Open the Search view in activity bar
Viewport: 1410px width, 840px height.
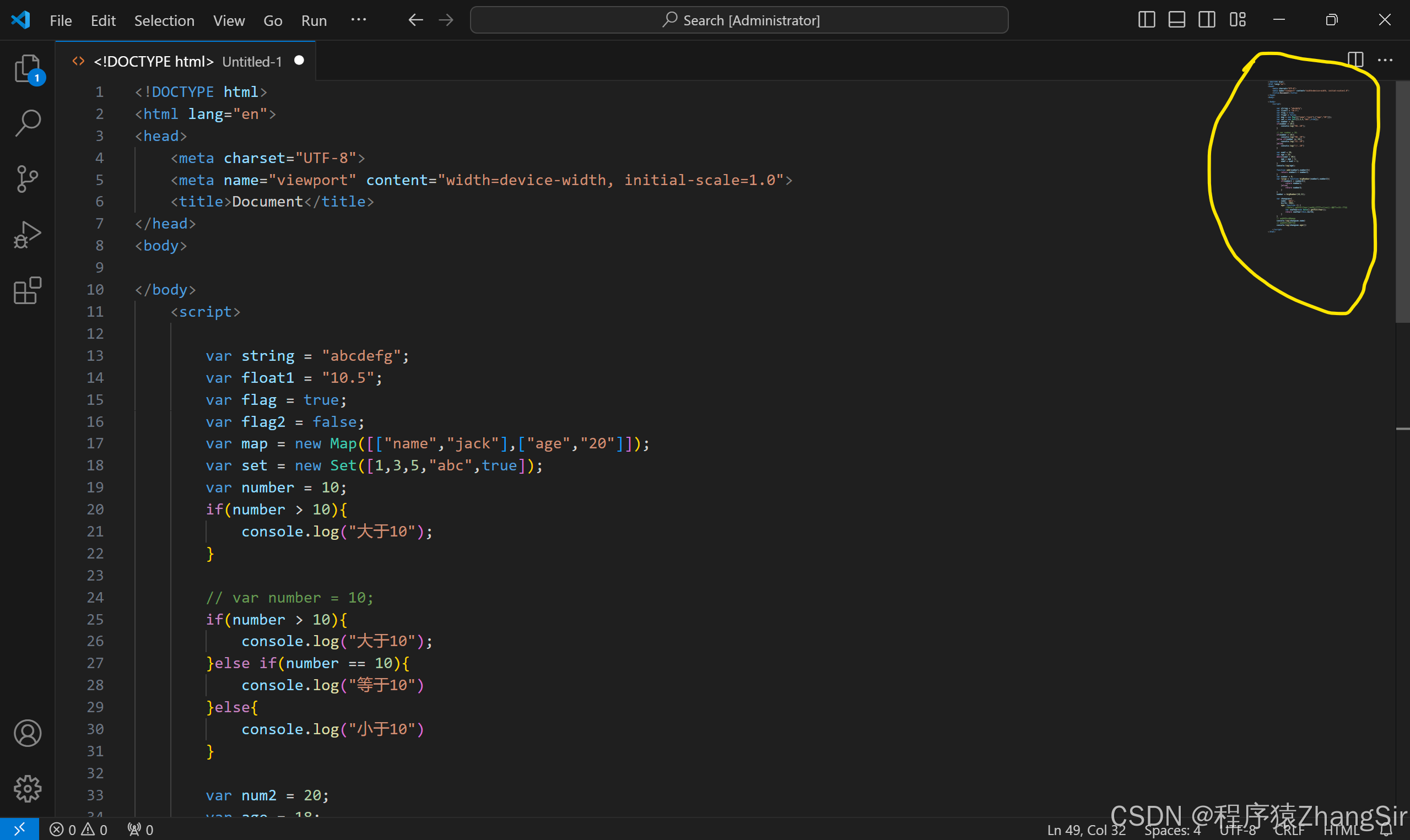pyautogui.click(x=27, y=123)
